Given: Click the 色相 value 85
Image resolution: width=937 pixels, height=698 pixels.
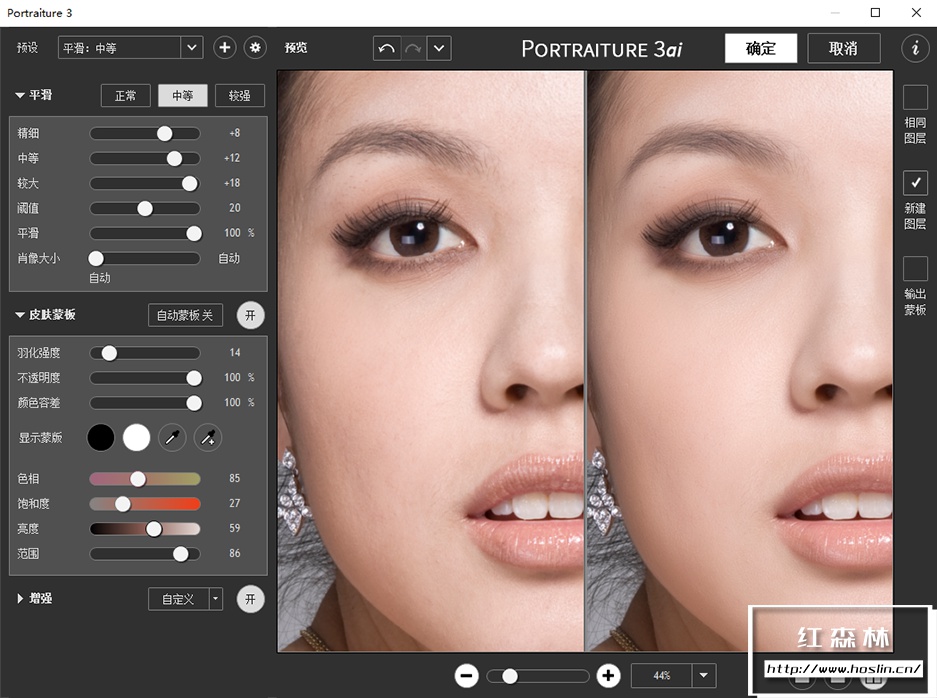Looking at the screenshot, I should pos(235,478).
